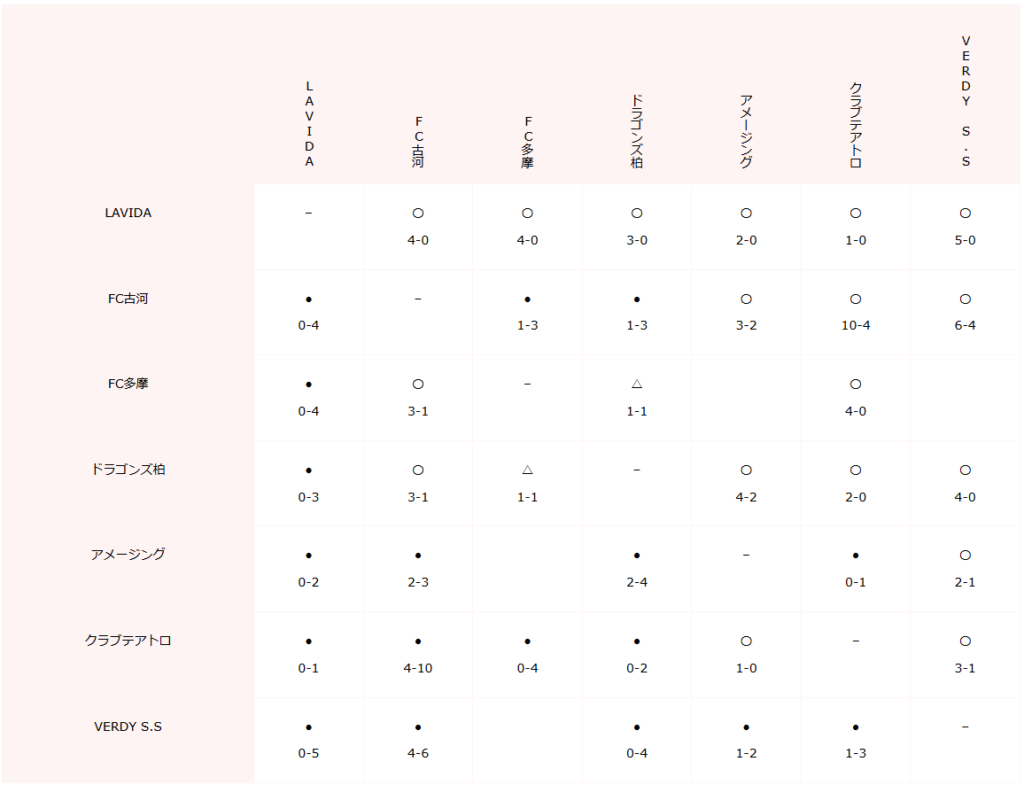Click the loss dot above FC古河's 0-4
The image size is (1024, 785).
(308, 299)
